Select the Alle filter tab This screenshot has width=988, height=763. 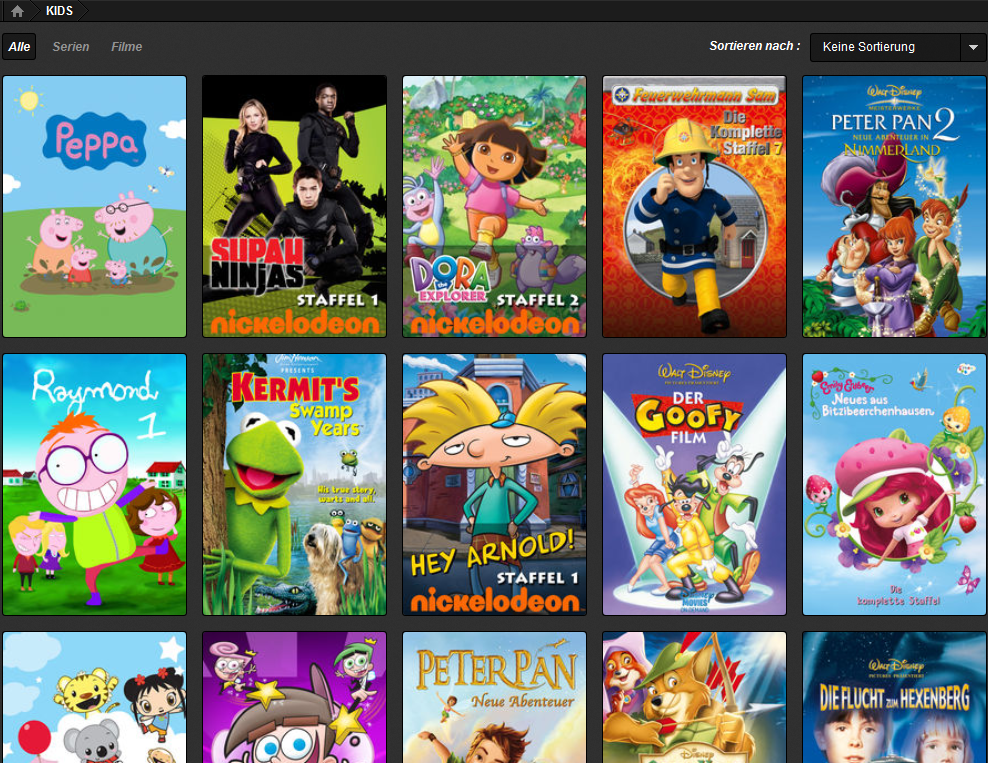(19, 47)
